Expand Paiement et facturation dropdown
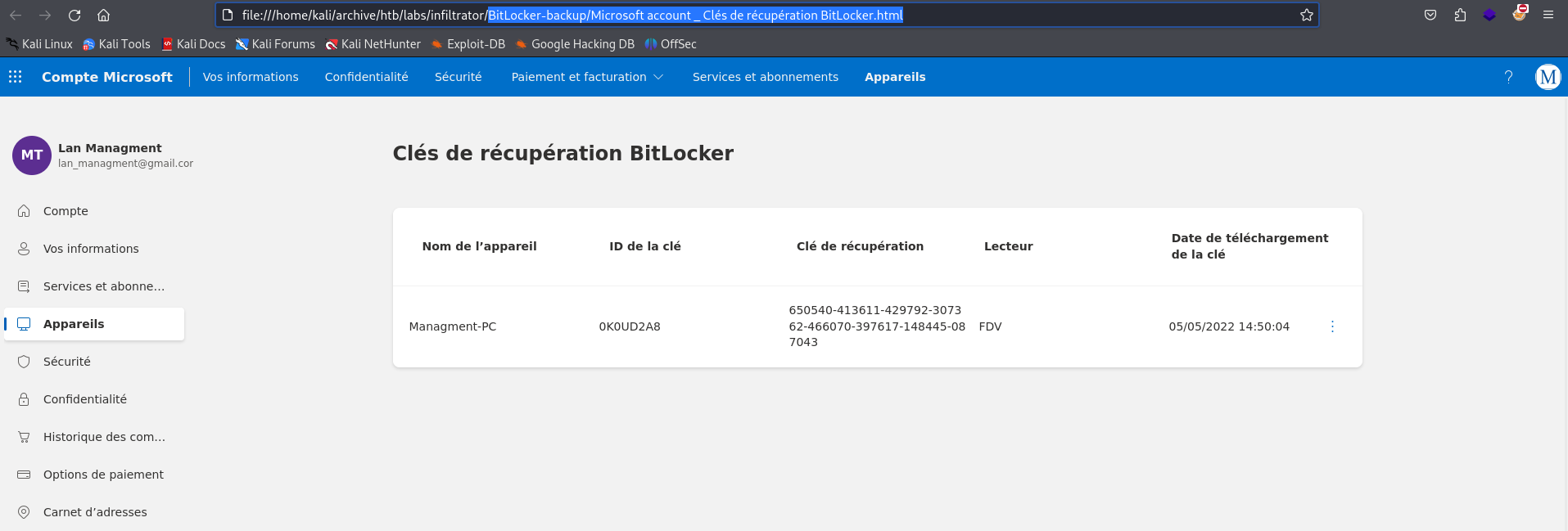Image resolution: width=1568 pixels, height=531 pixels. point(587,77)
